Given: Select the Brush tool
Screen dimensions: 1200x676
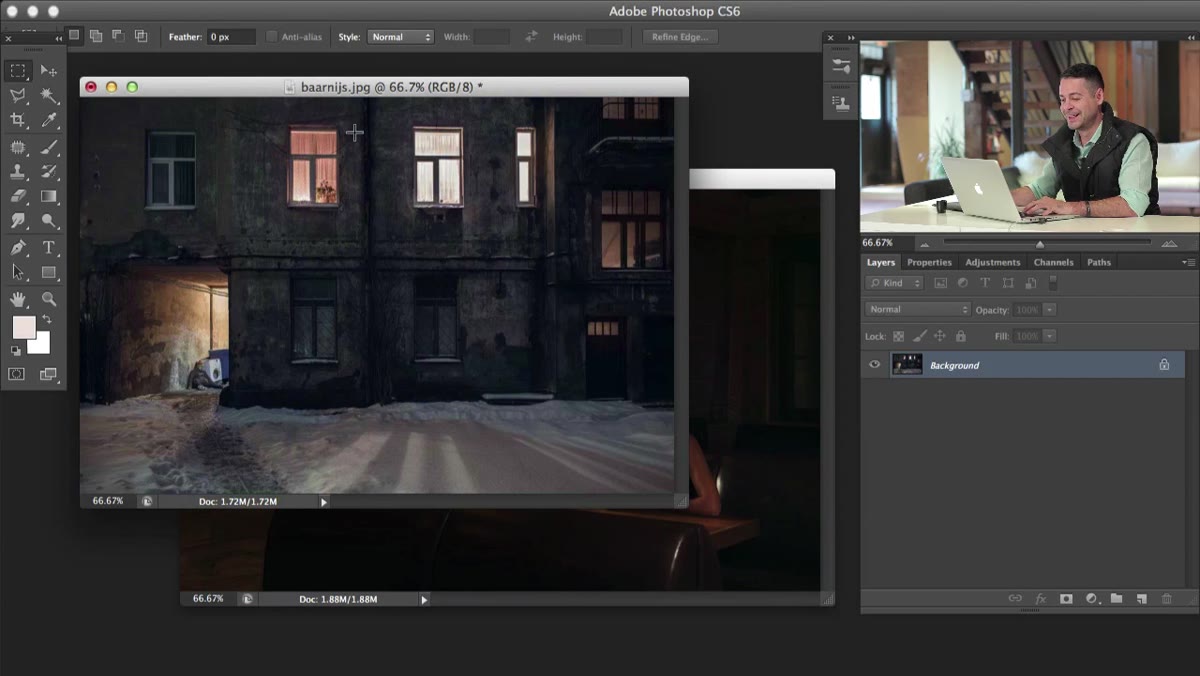Looking at the screenshot, I should [x=48, y=147].
